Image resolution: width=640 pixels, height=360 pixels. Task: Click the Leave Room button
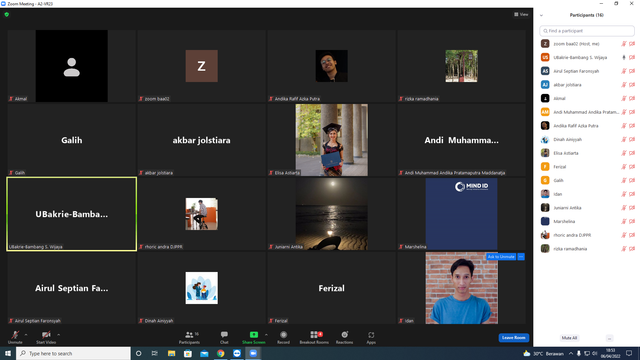tap(513, 338)
